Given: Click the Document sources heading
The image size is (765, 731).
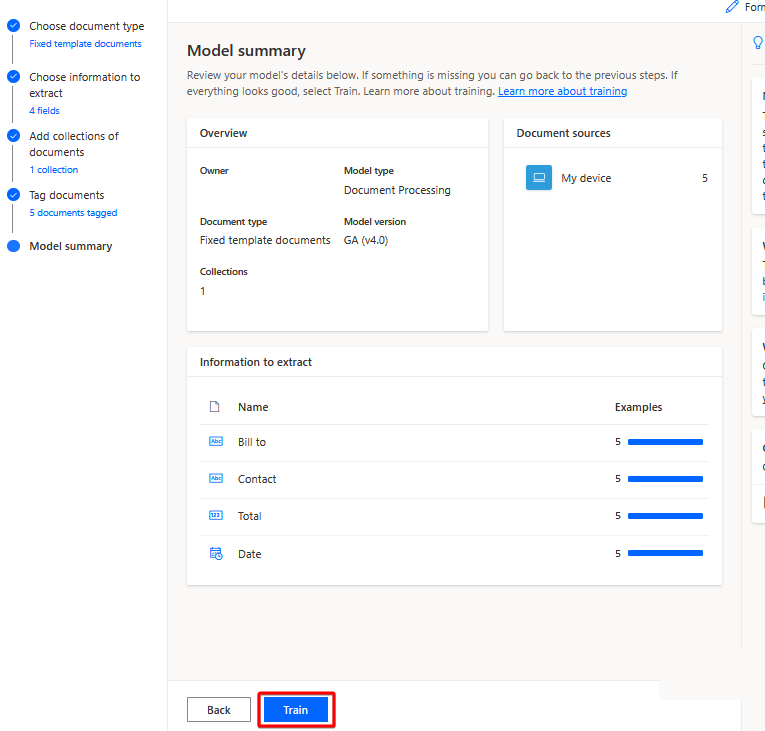Looking at the screenshot, I should click(564, 133).
